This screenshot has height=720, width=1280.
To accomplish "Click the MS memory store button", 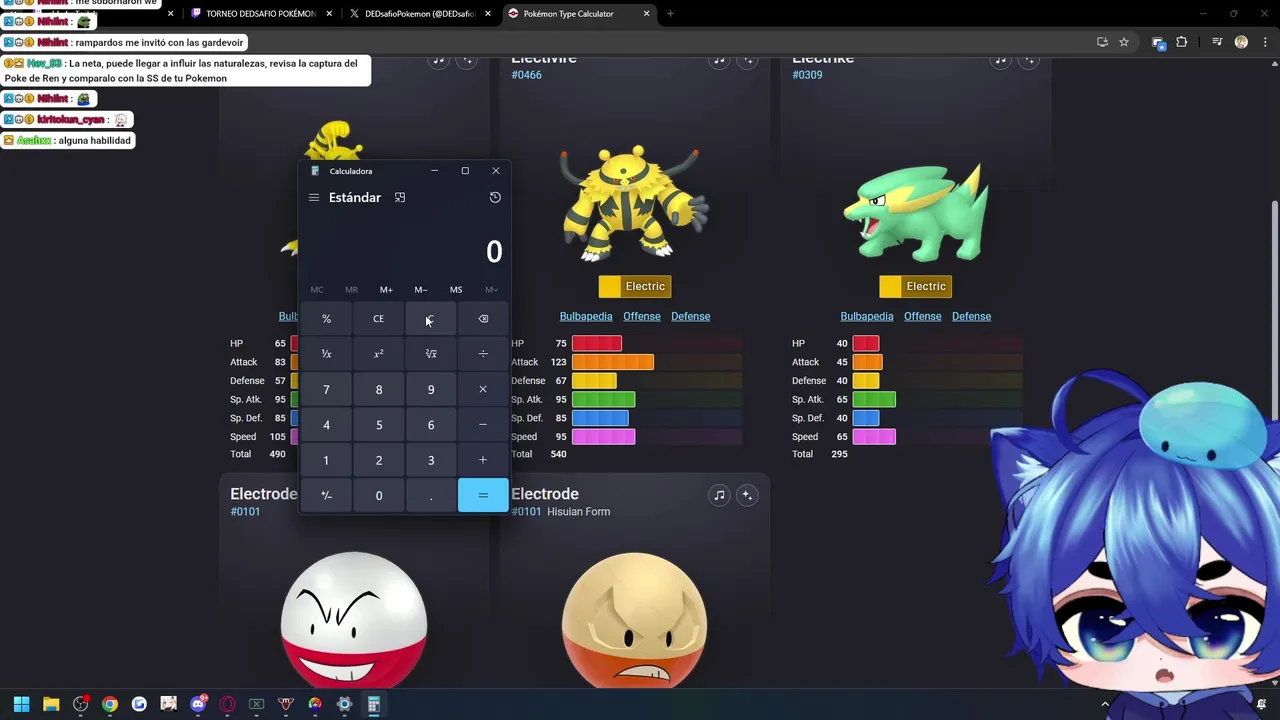I will tap(456, 290).
